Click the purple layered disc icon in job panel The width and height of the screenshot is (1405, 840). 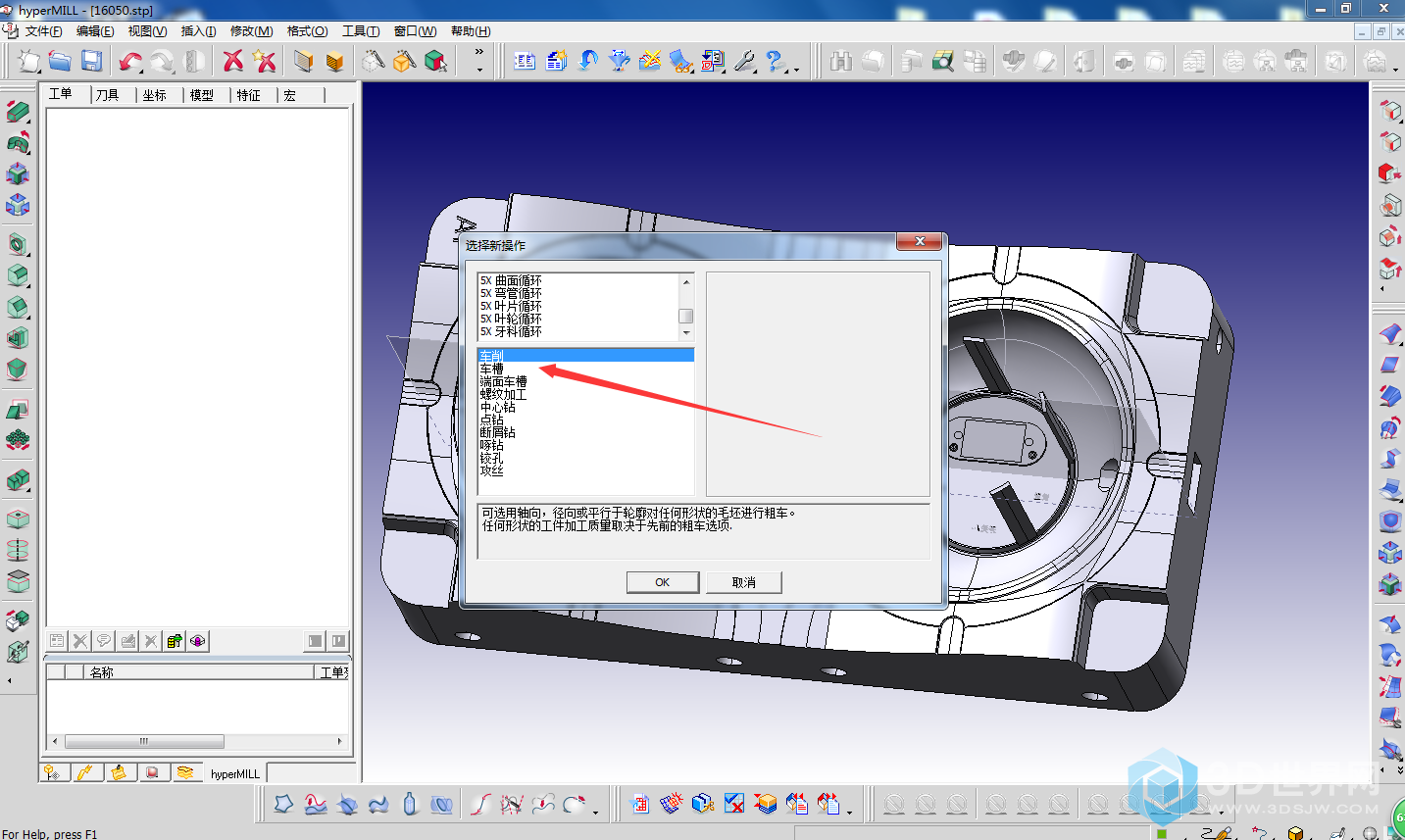[198, 641]
